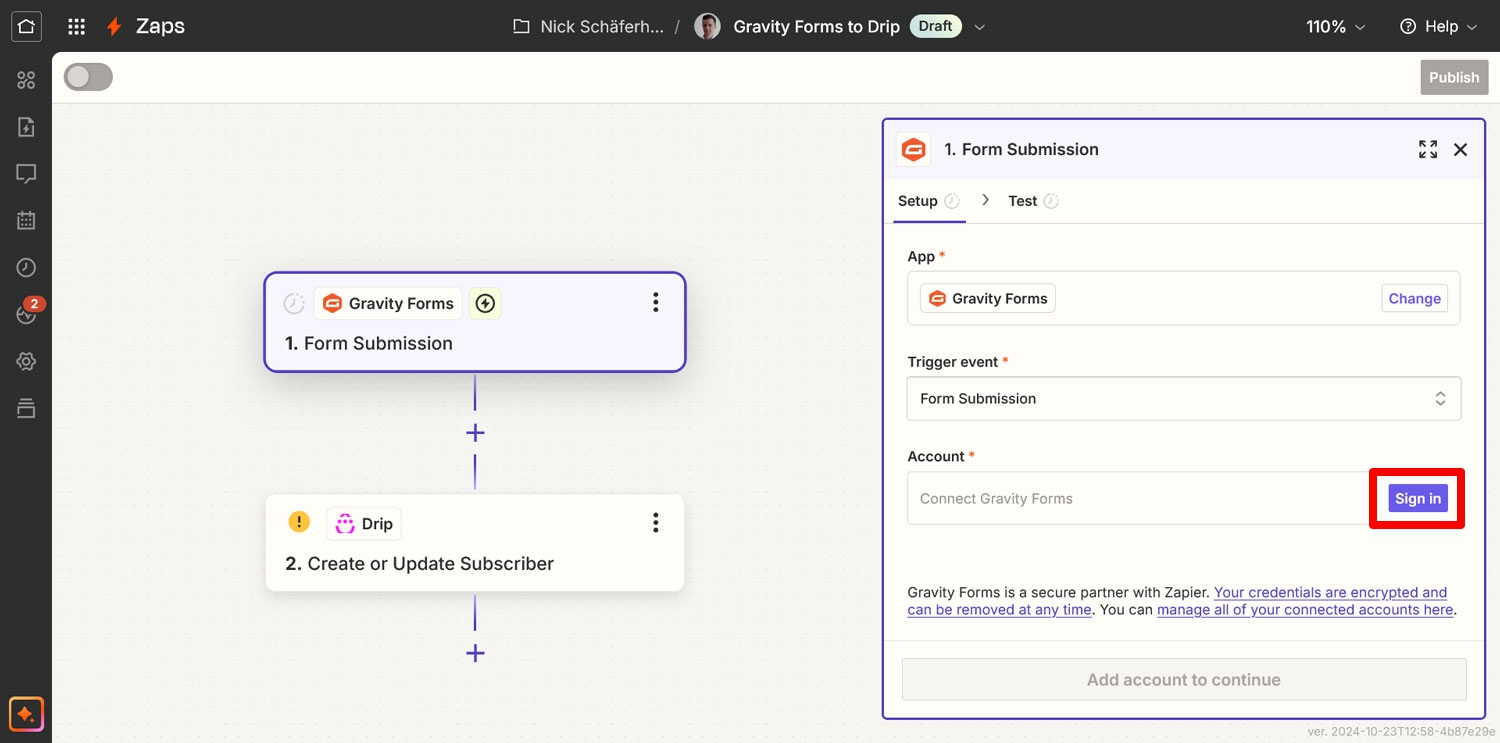The image size is (1500, 743).
Task: Click the Gravity Forms to Drip title
Action: tap(816, 27)
